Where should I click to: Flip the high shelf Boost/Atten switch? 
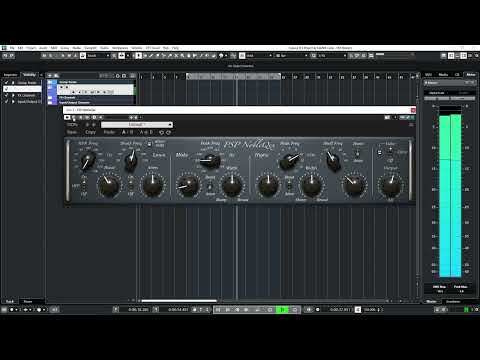click(358, 154)
